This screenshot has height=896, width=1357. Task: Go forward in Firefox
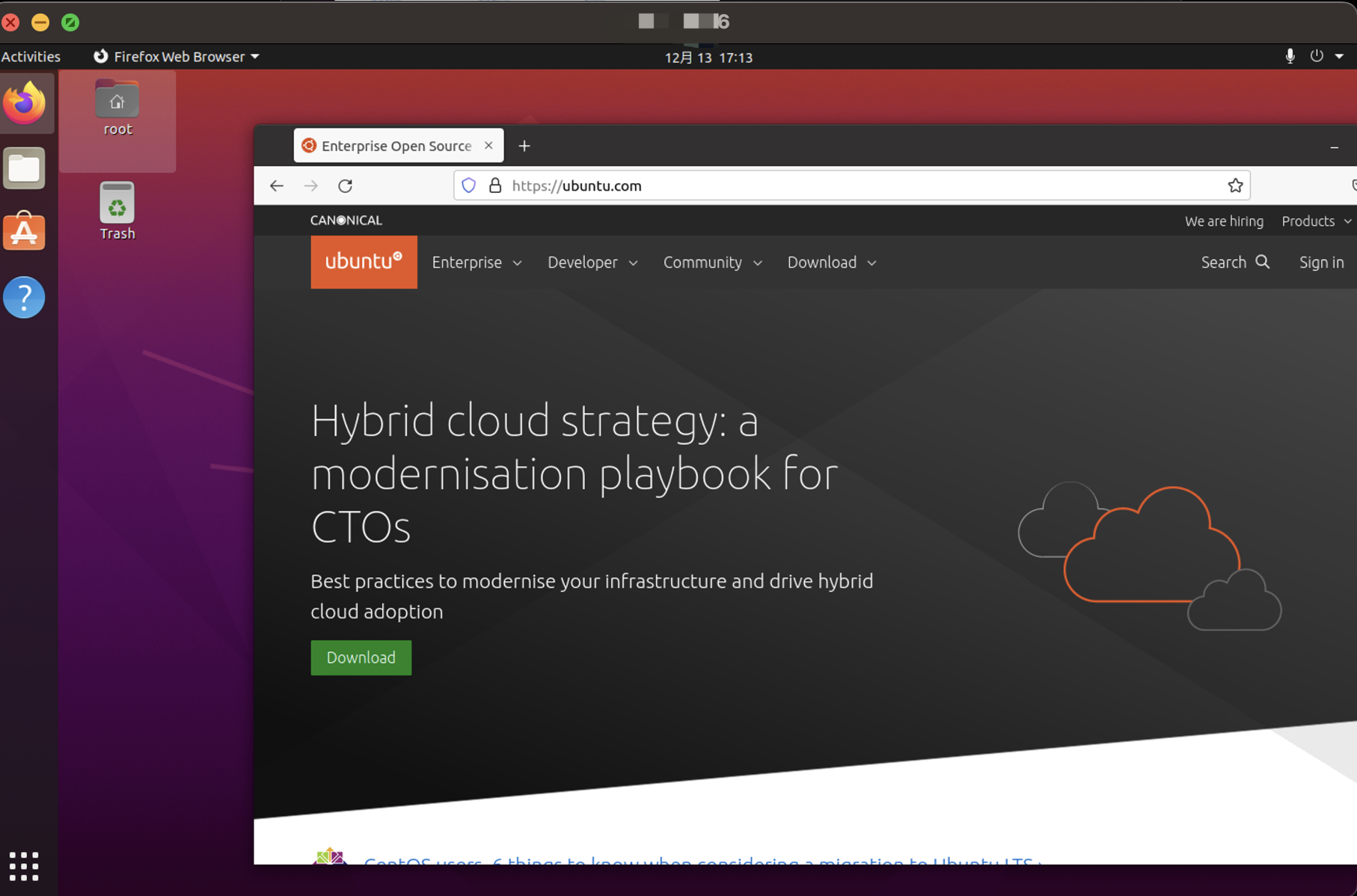click(311, 185)
